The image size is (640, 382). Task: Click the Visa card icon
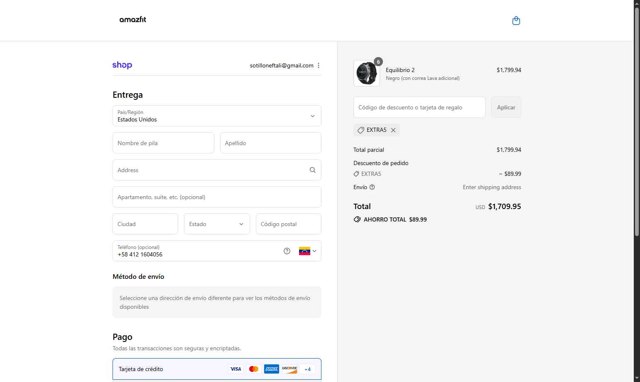coord(236,369)
